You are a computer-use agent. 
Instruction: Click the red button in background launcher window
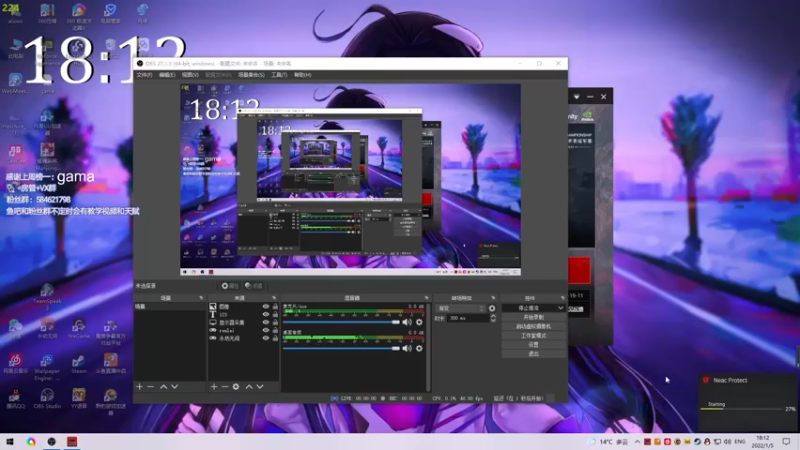(x=579, y=270)
